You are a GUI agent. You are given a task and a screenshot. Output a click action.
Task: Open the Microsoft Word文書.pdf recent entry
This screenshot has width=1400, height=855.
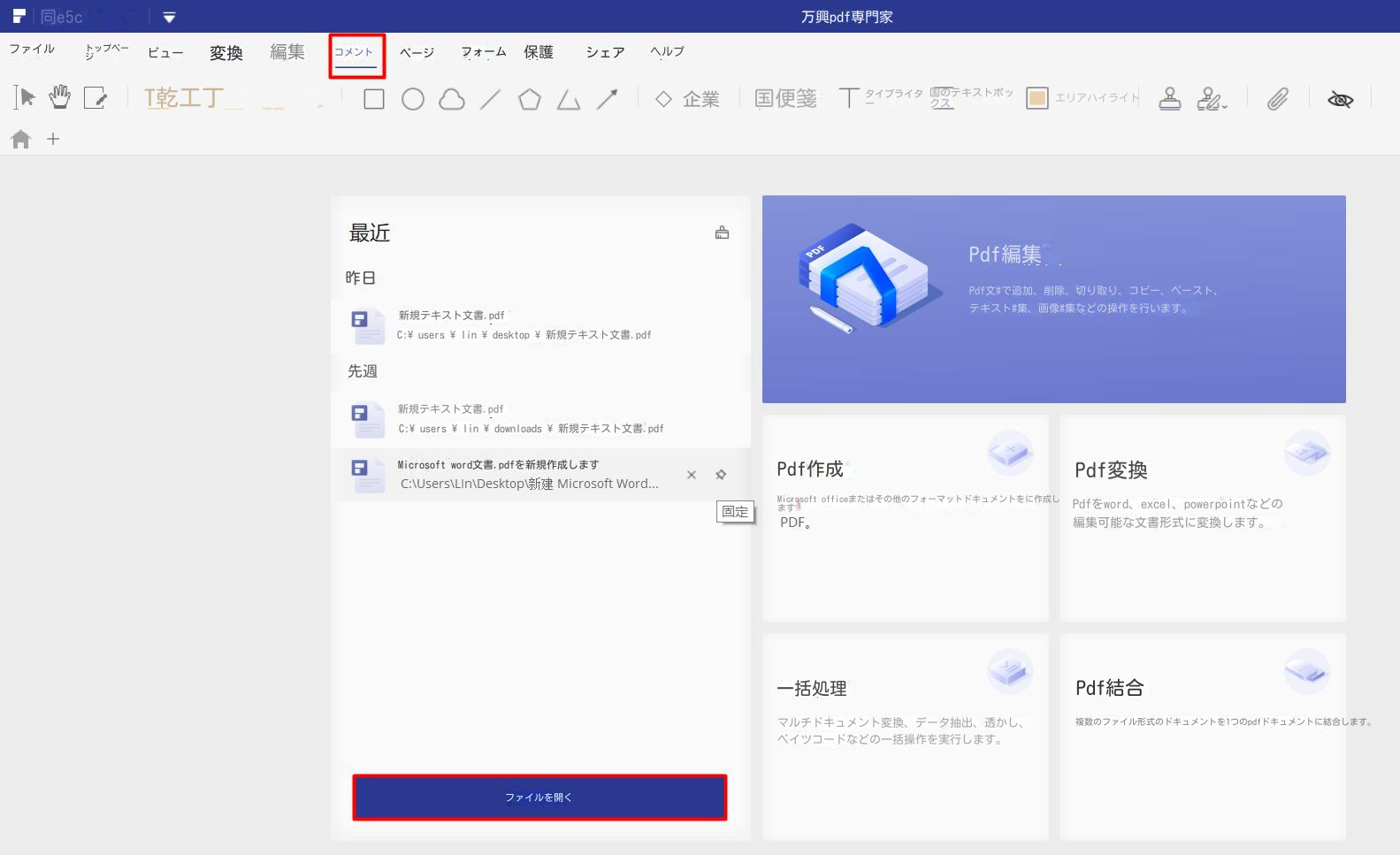tap(541, 475)
